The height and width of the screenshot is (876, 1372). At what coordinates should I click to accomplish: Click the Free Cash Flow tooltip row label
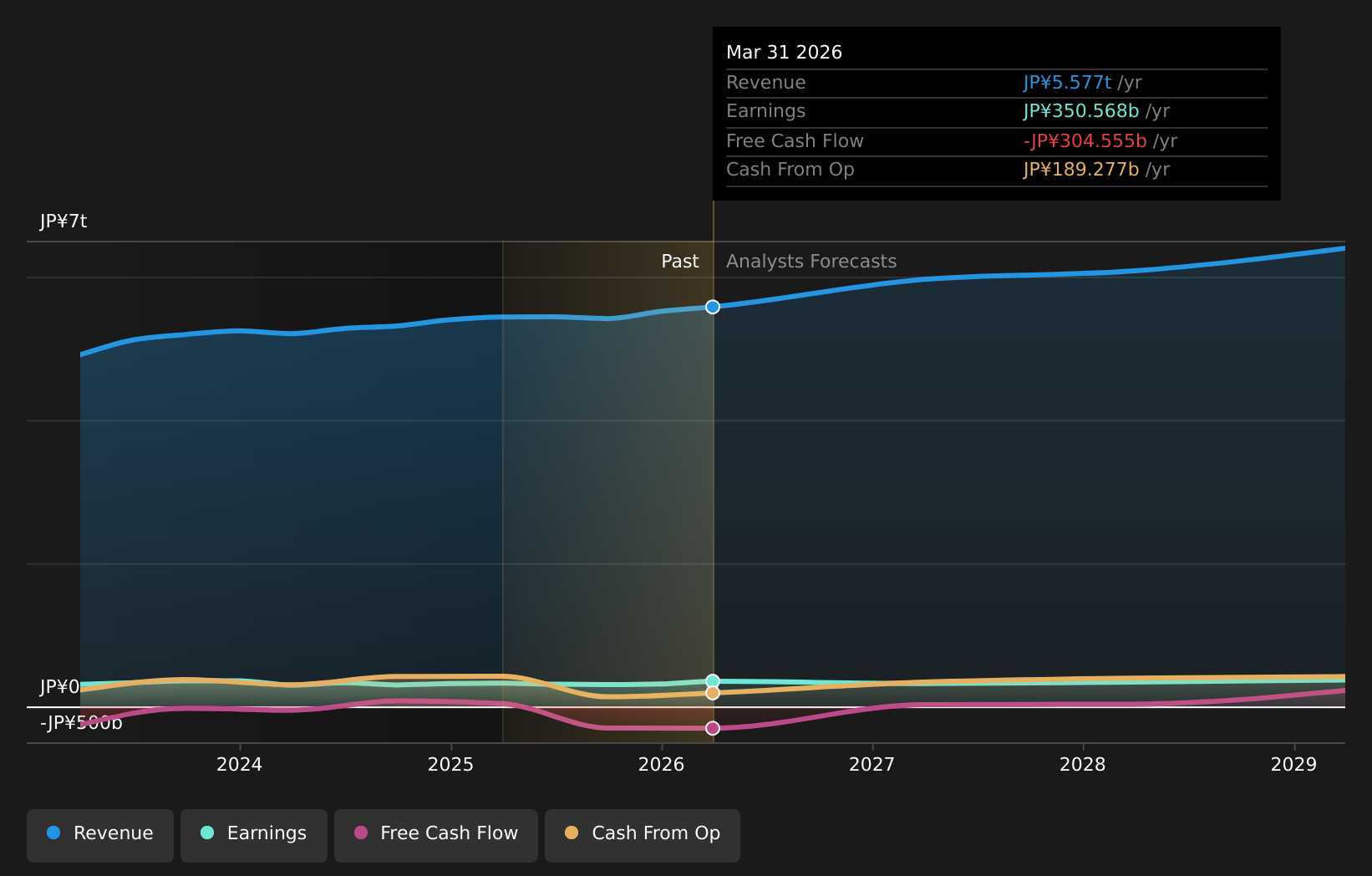[795, 141]
